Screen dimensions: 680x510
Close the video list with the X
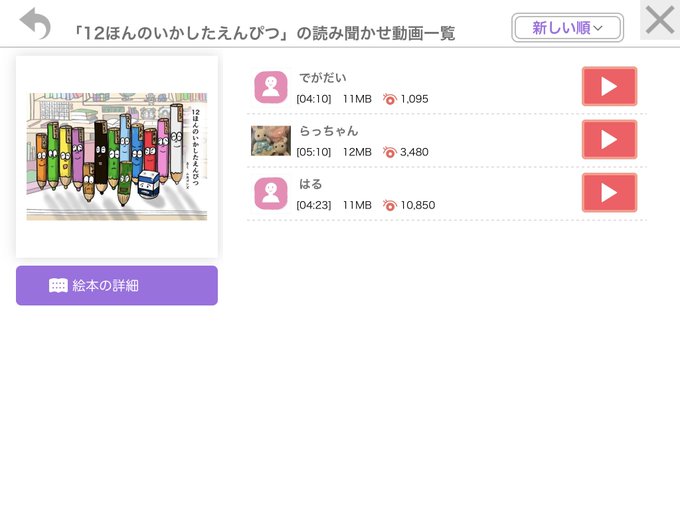[660, 20]
